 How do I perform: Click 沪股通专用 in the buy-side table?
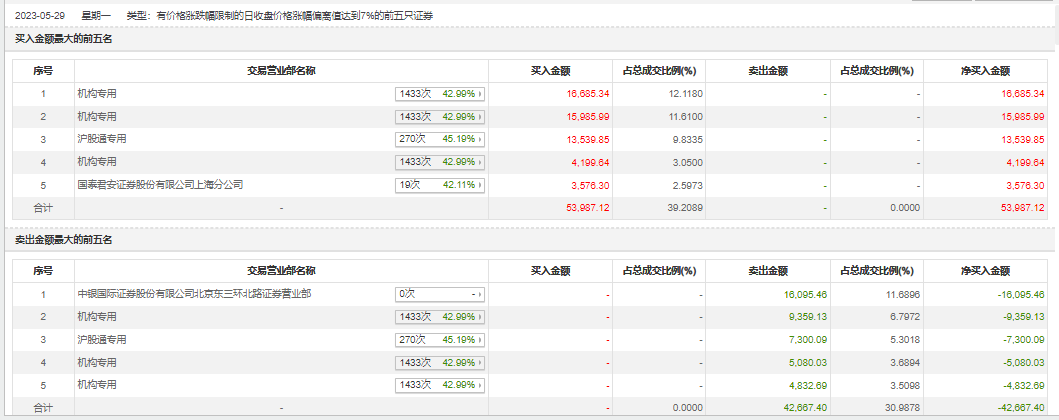pyautogui.click(x=102, y=139)
